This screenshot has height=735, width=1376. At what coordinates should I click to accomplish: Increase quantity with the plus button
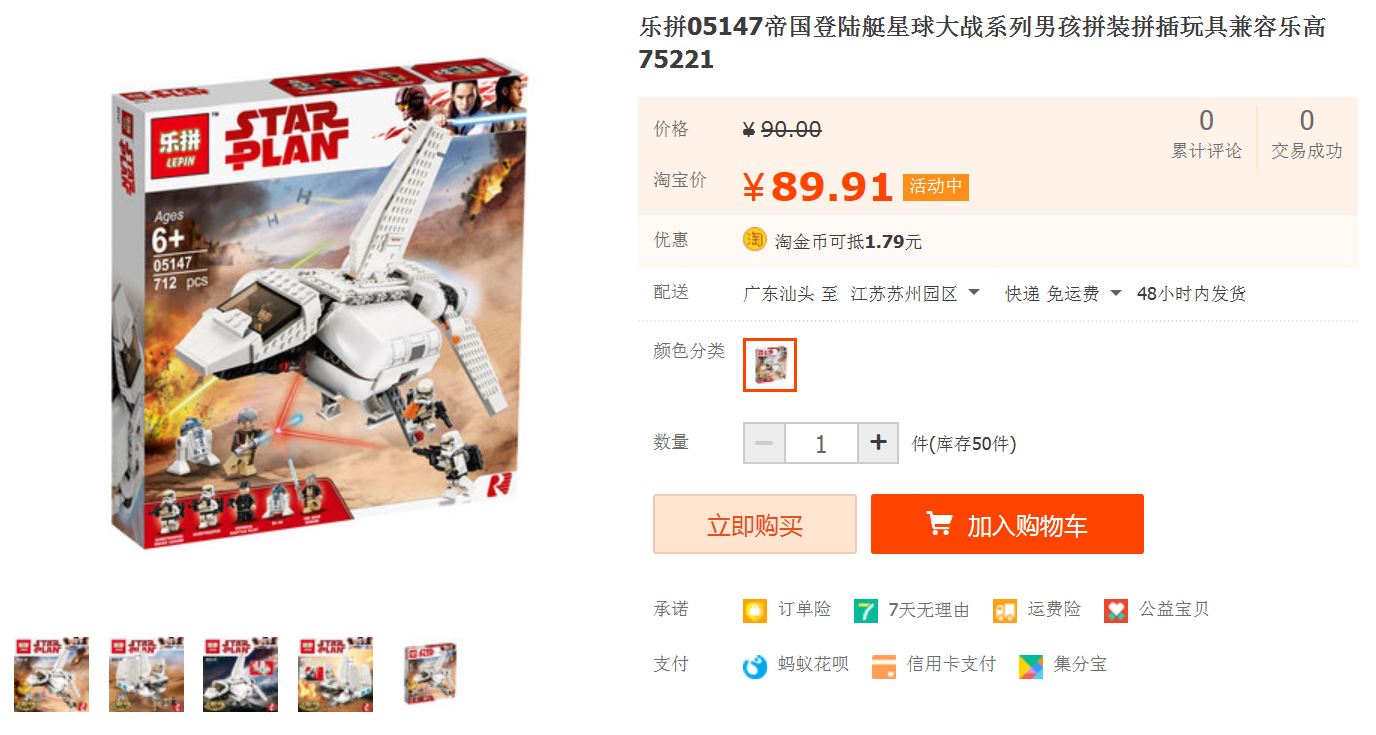[878, 443]
